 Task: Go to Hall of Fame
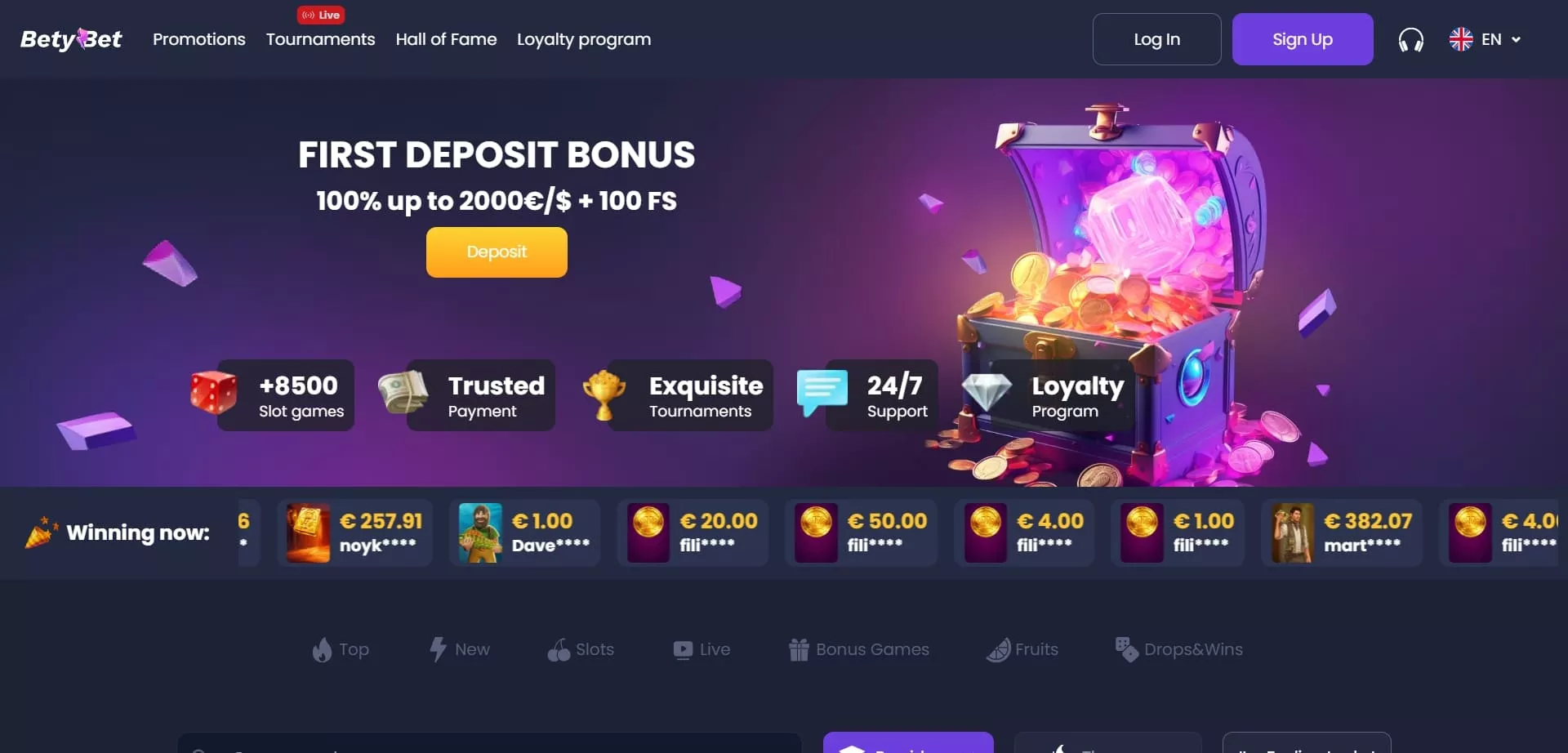tap(446, 39)
